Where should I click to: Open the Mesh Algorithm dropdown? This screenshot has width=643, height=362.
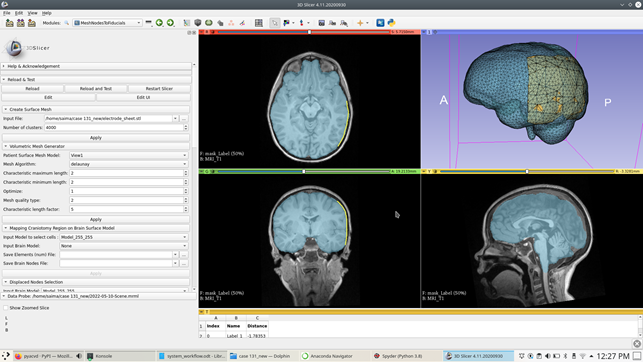coord(128,164)
